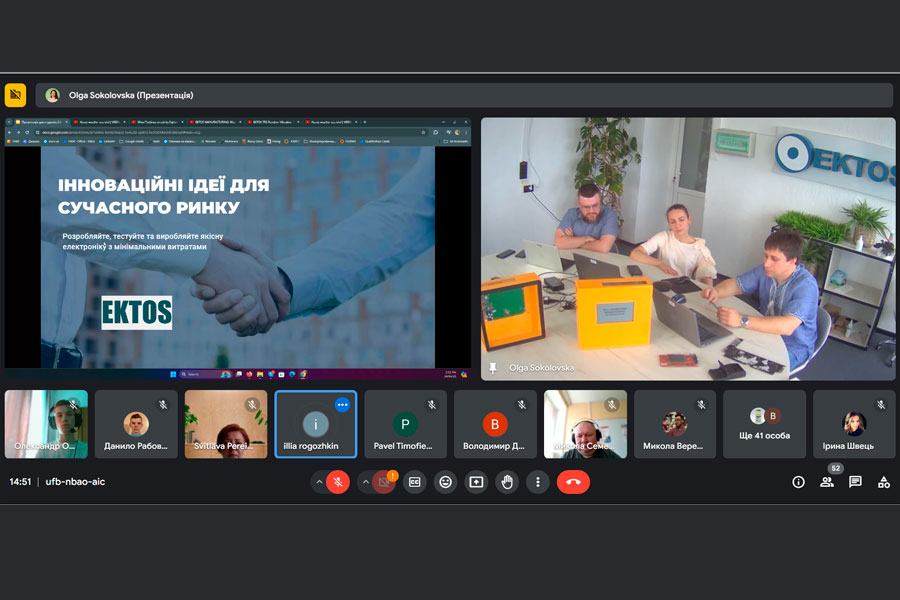The image size is (900, 600).
Task: Click the yellow camera-off badge icon
Action: tap(15, 95)
